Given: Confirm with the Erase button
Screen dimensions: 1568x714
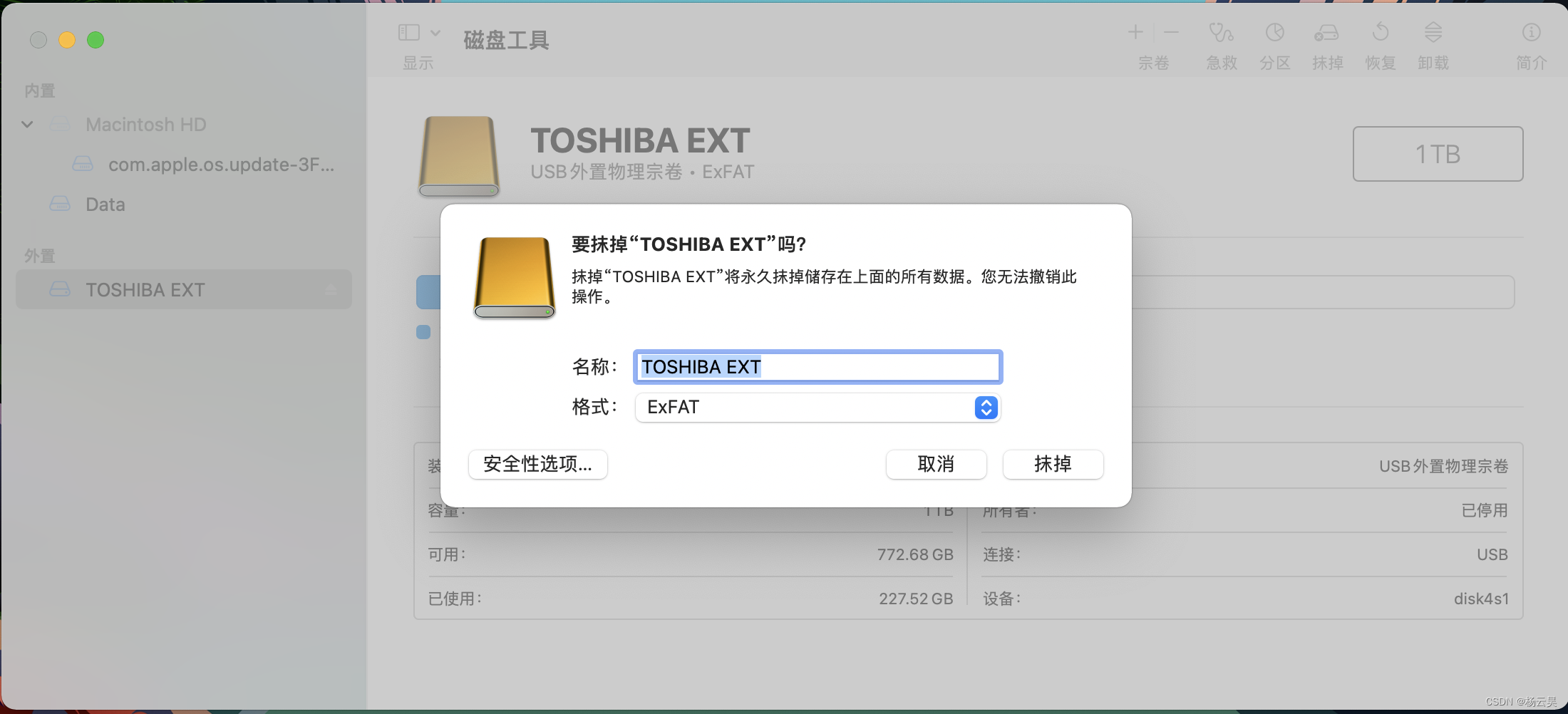Looking at the screenshot, I should 1053,465.
